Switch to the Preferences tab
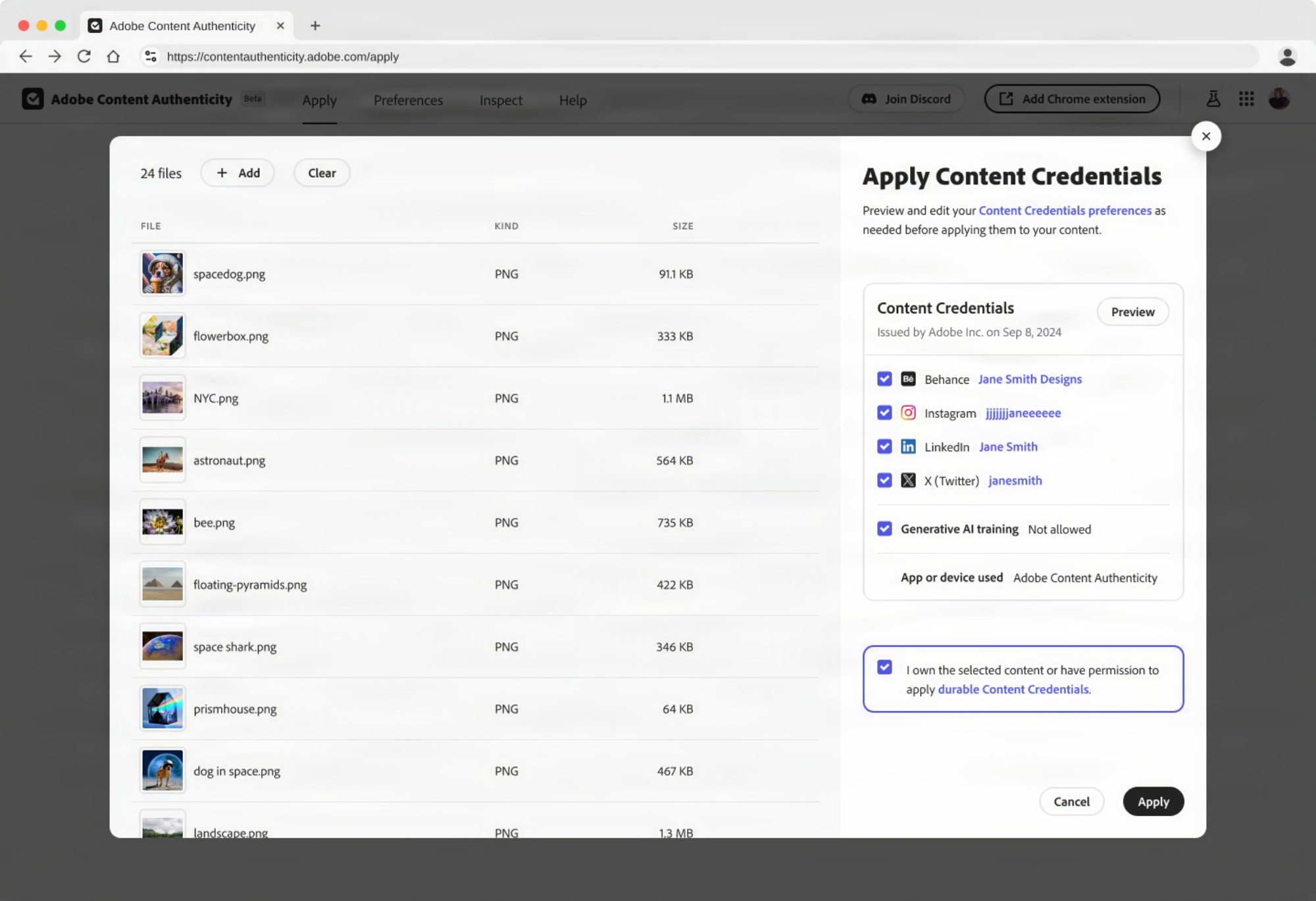Viewport: 1316px width, 901px height. pyautogui.click(x=408, y=99)
